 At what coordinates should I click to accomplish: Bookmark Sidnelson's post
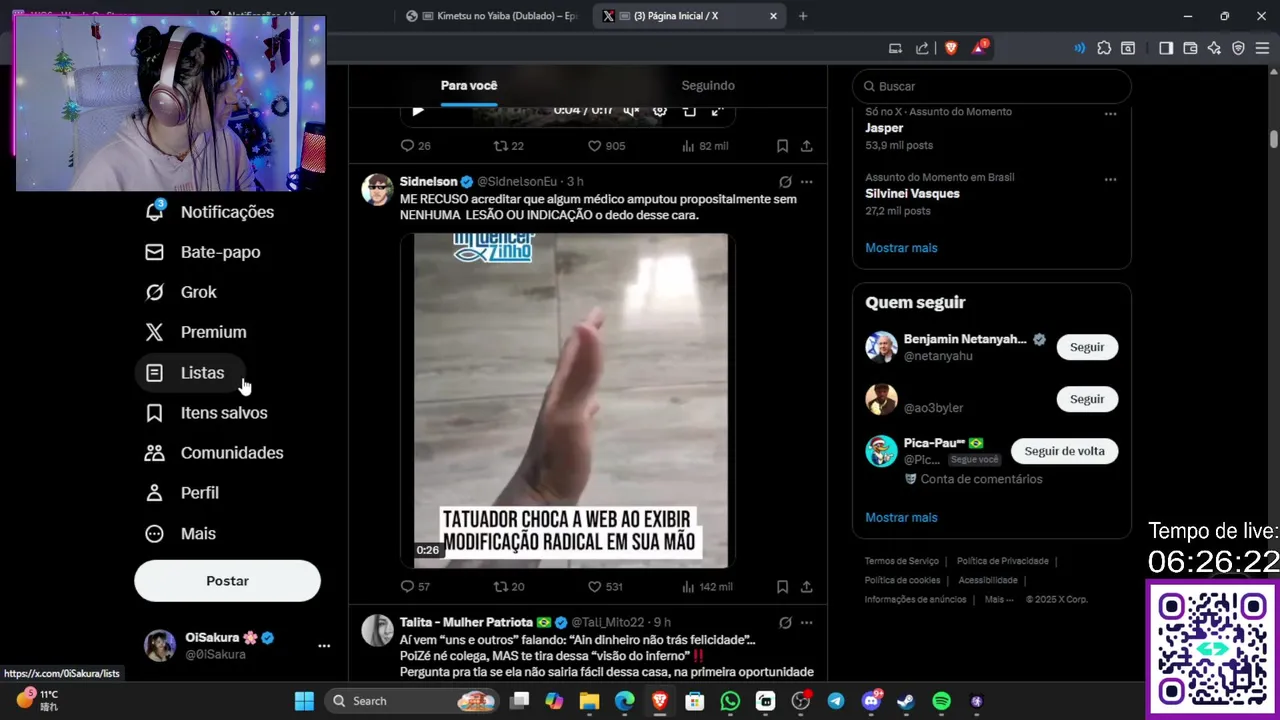[782, 587]
